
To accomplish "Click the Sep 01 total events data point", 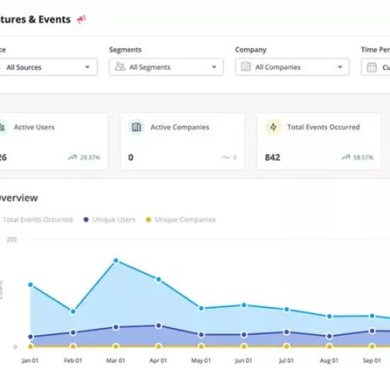I will pyautogui.click(x=372, y=316).
